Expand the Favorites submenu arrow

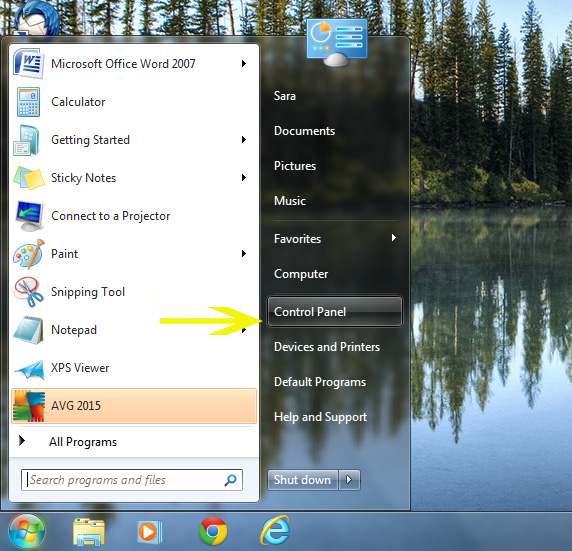[x=394, y=238]
